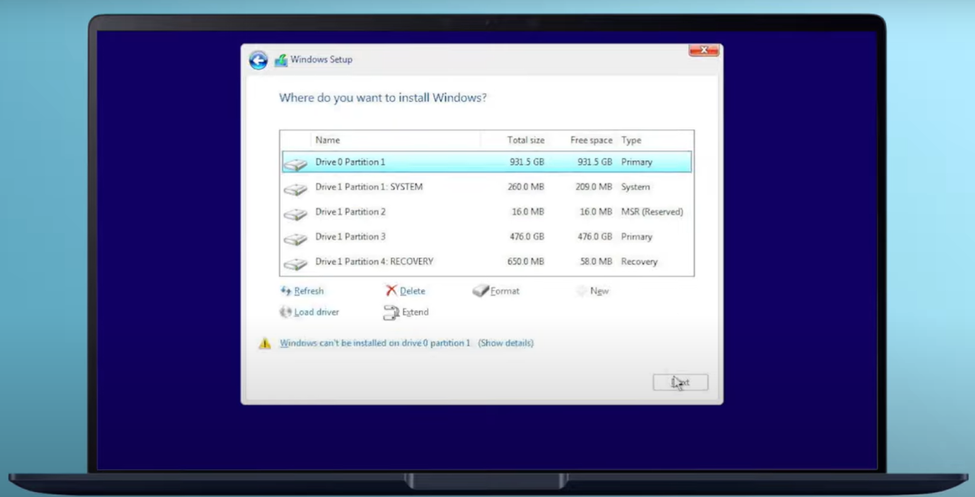Click the Total size column header
This screenshot has height=497, width=975.
coord(525,140)
